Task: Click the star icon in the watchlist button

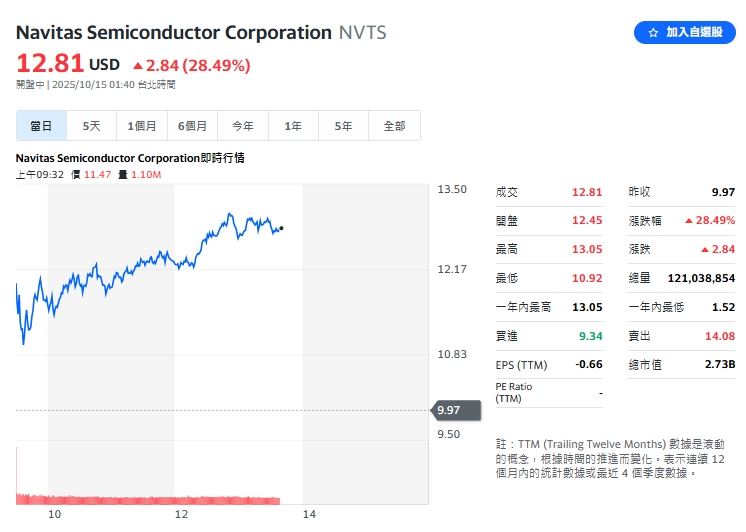Action: tap(653, 33)
